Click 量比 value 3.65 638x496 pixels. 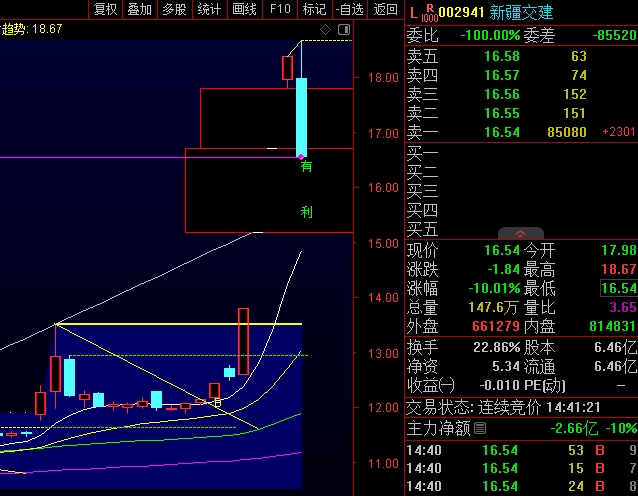pos(623,307)
